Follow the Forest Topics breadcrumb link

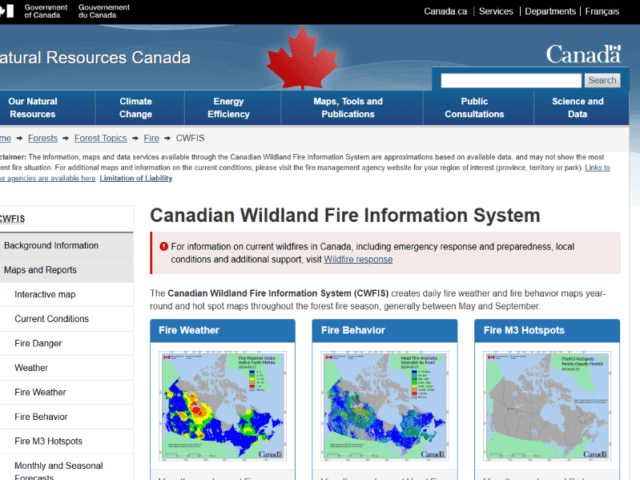[100, 138]
